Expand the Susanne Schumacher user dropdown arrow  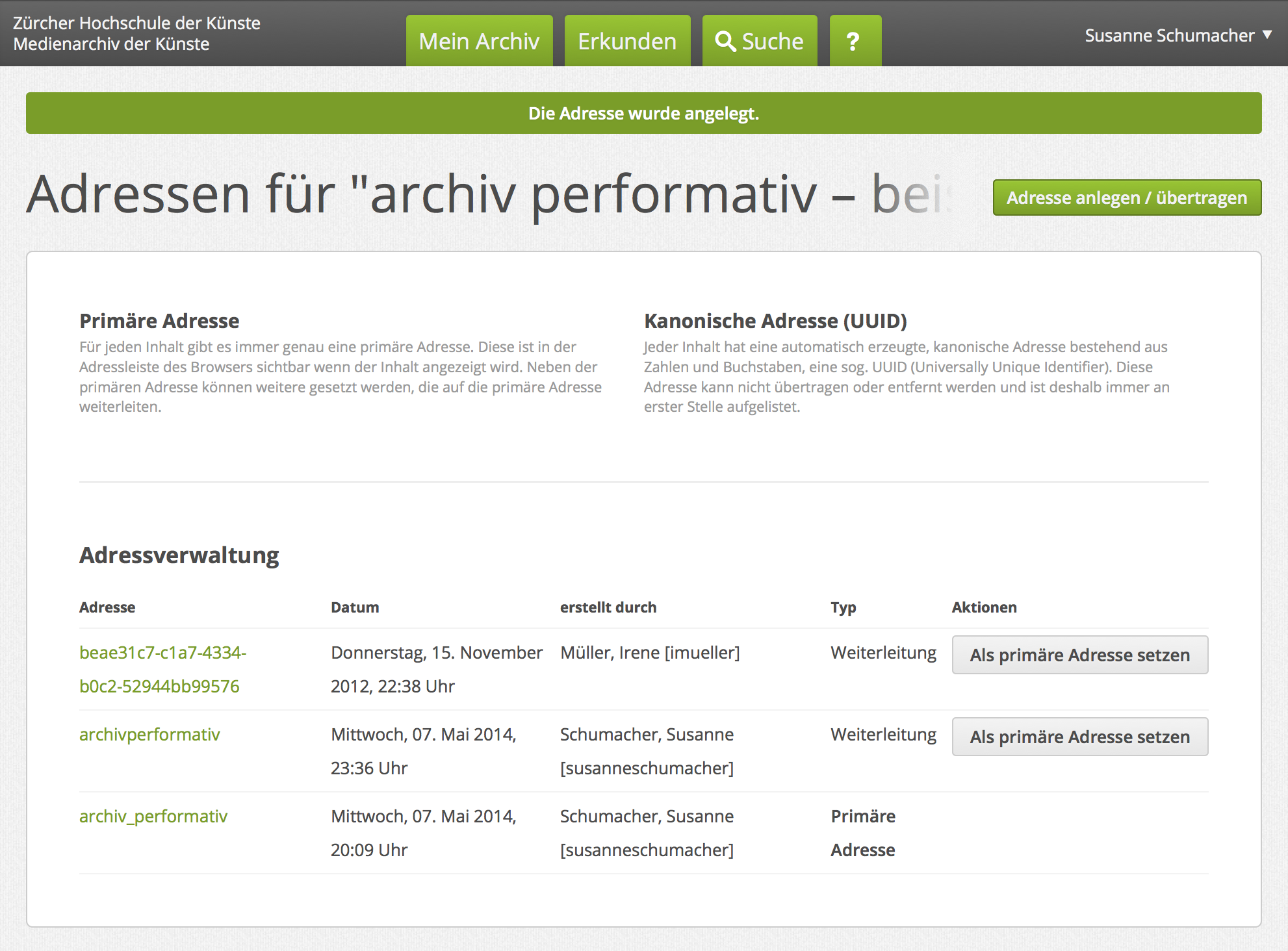[1267, 35]
